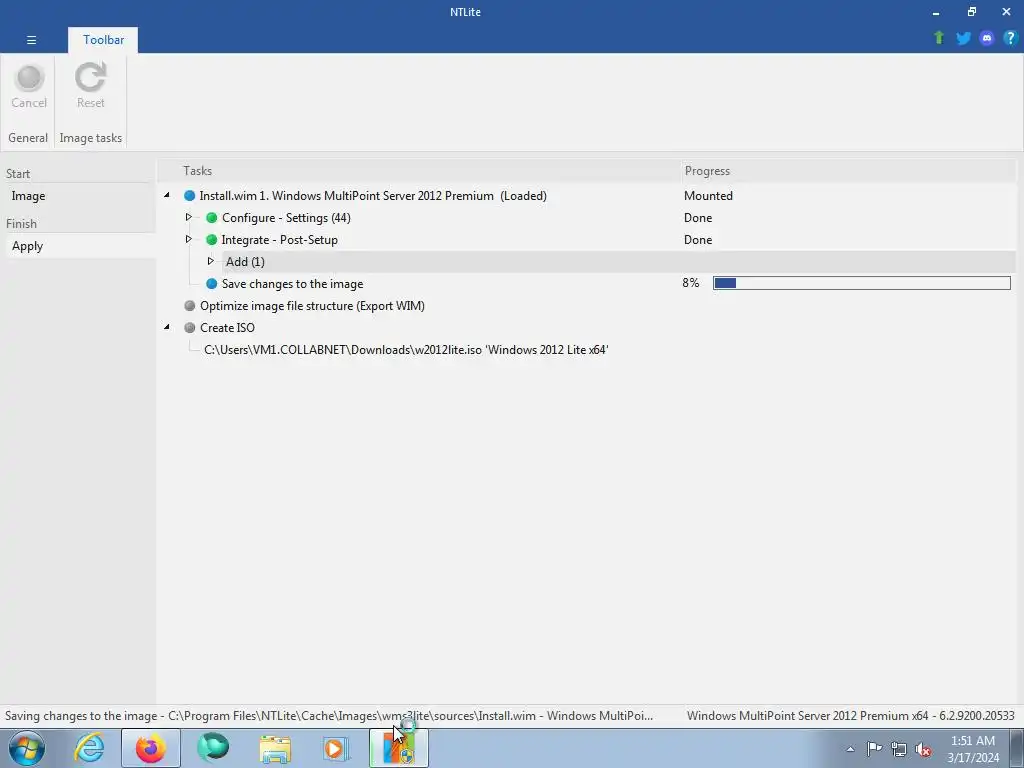
Task: Click the Add (1) row
Action: 618,262
